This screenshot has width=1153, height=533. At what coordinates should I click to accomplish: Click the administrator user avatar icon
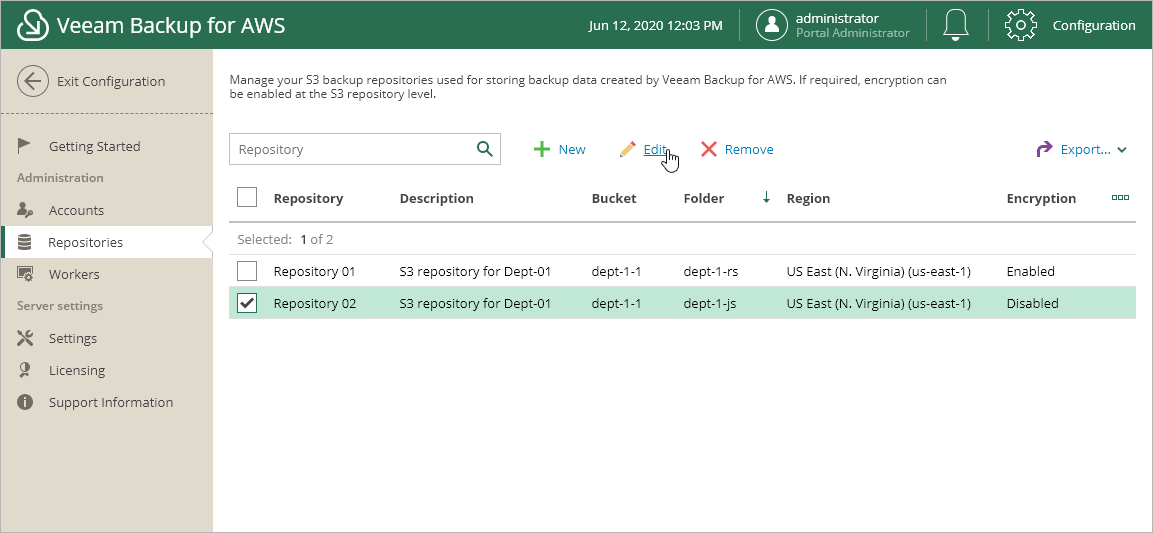click(772, 25)
